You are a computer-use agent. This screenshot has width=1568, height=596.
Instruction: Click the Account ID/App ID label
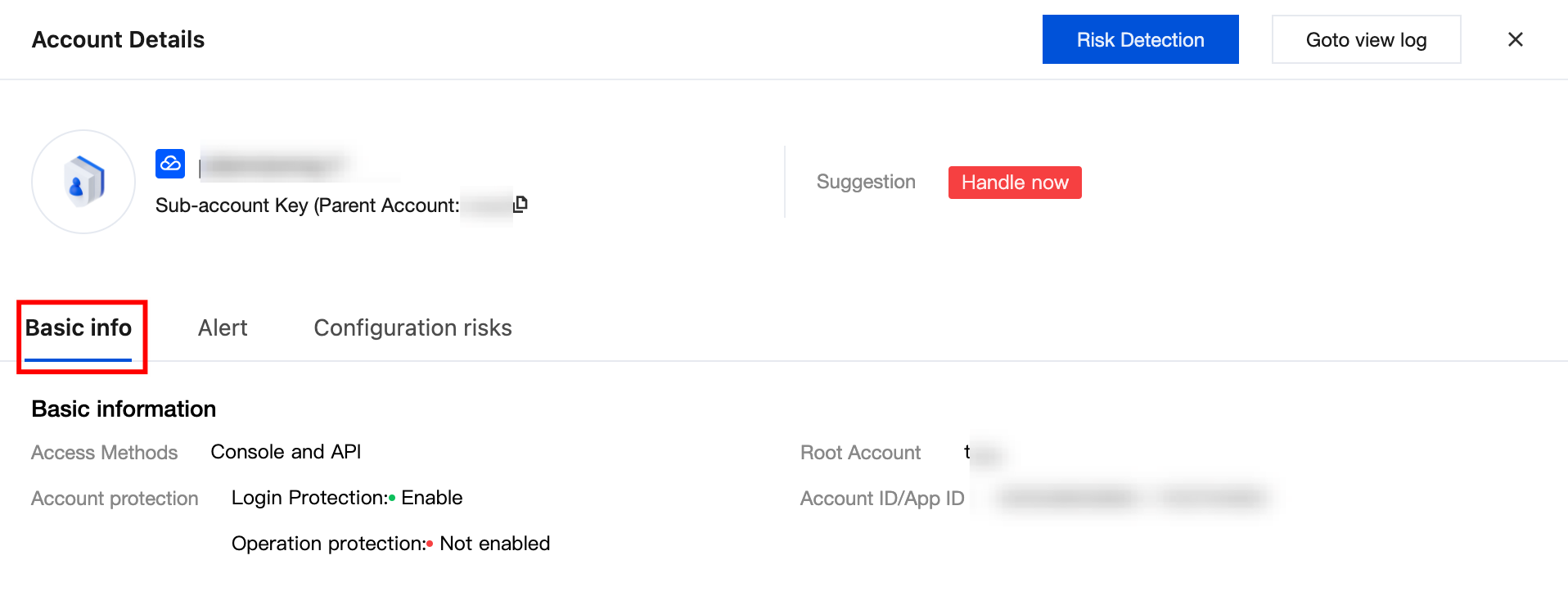coord(882,499)
